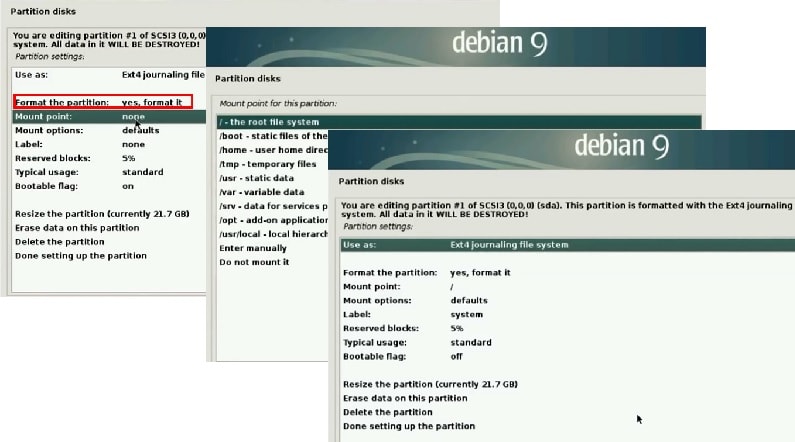Choose 'Delete the partition' in left window
Screen dimensions: 795x442
coord(109,242)
